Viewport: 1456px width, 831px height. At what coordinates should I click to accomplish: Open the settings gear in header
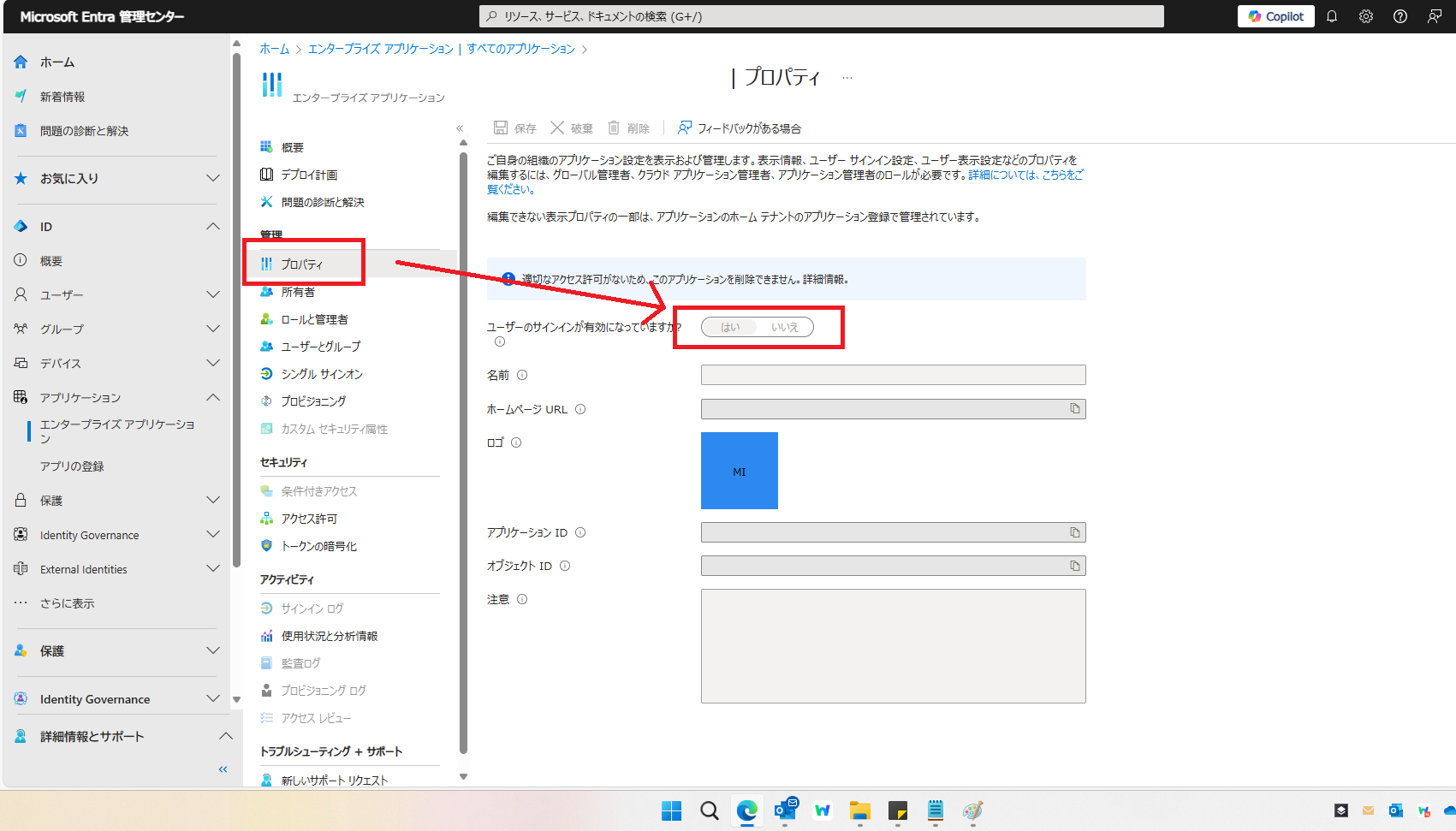coord(1366,16)
